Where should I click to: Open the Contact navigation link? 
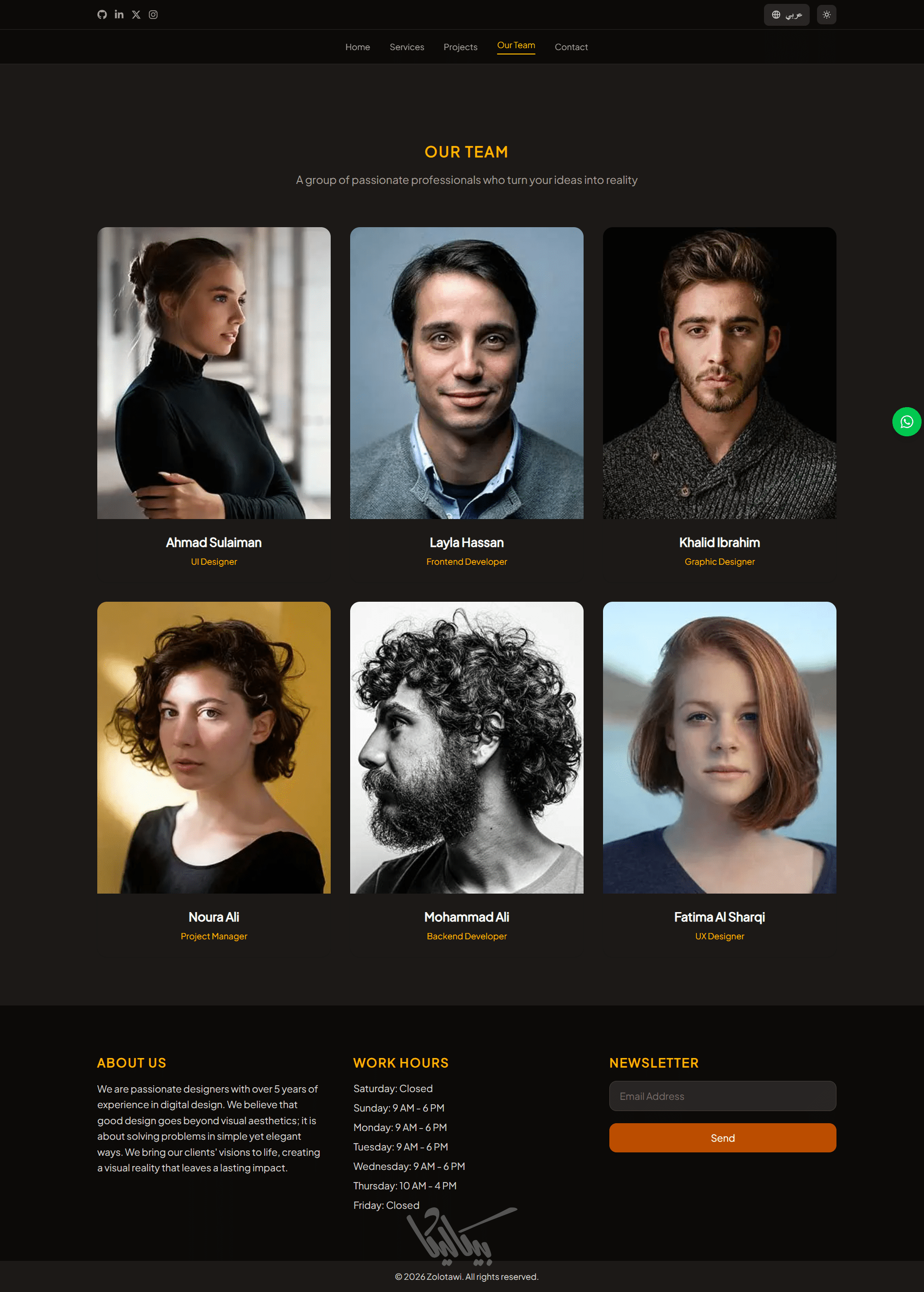point(571,47)
